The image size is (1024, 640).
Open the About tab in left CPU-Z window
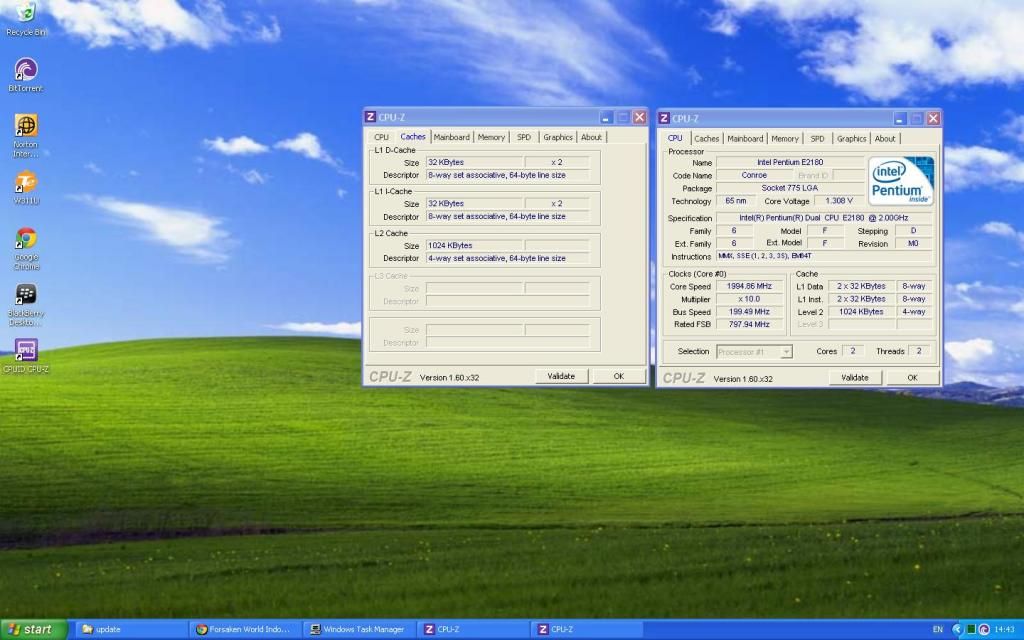pos(591,137)
